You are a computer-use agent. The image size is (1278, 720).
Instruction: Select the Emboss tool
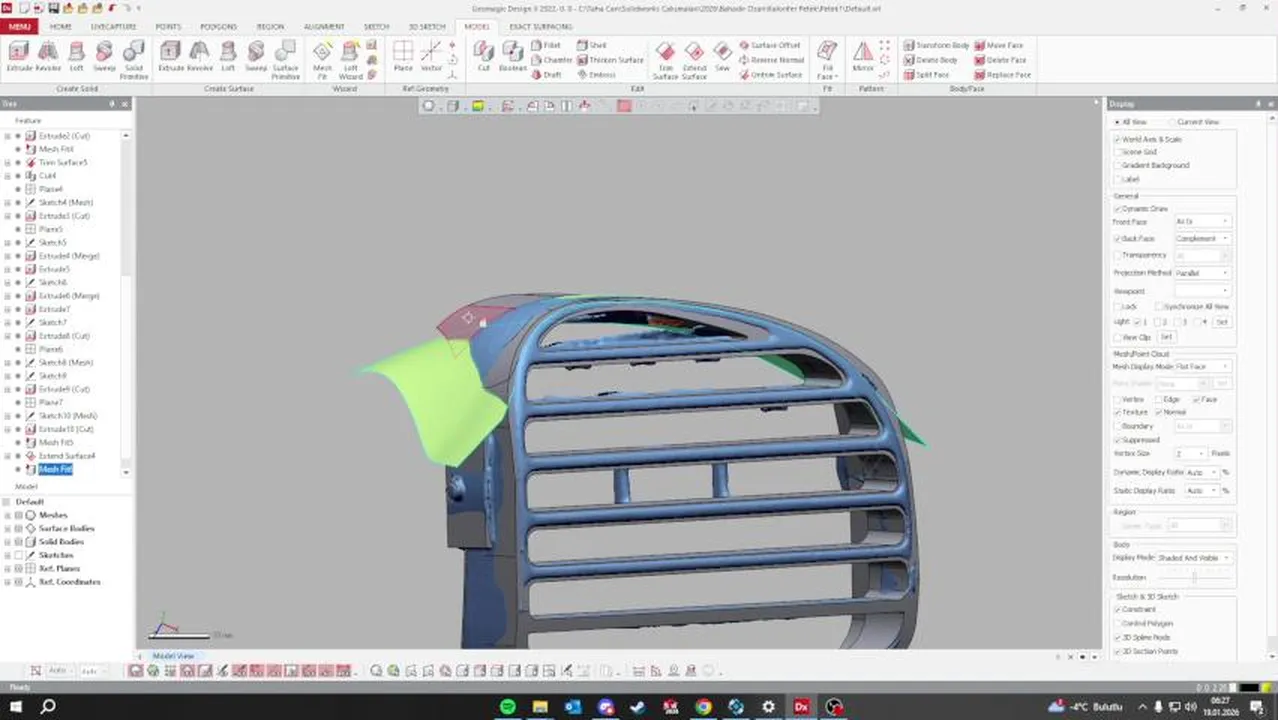[x=596, y=75]
